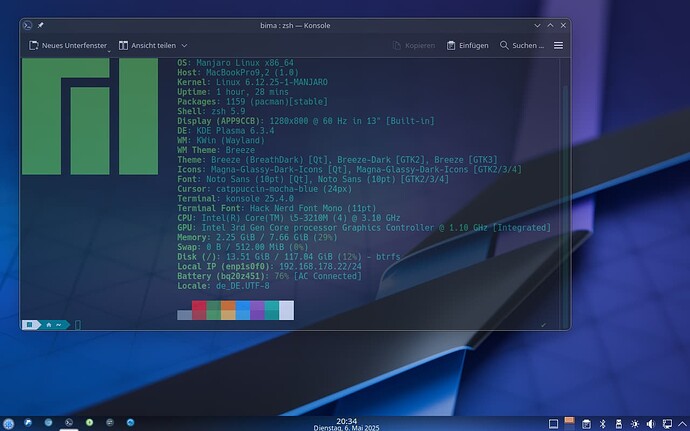
Task: Open the volume tray icon
Action: click(651, 424)
